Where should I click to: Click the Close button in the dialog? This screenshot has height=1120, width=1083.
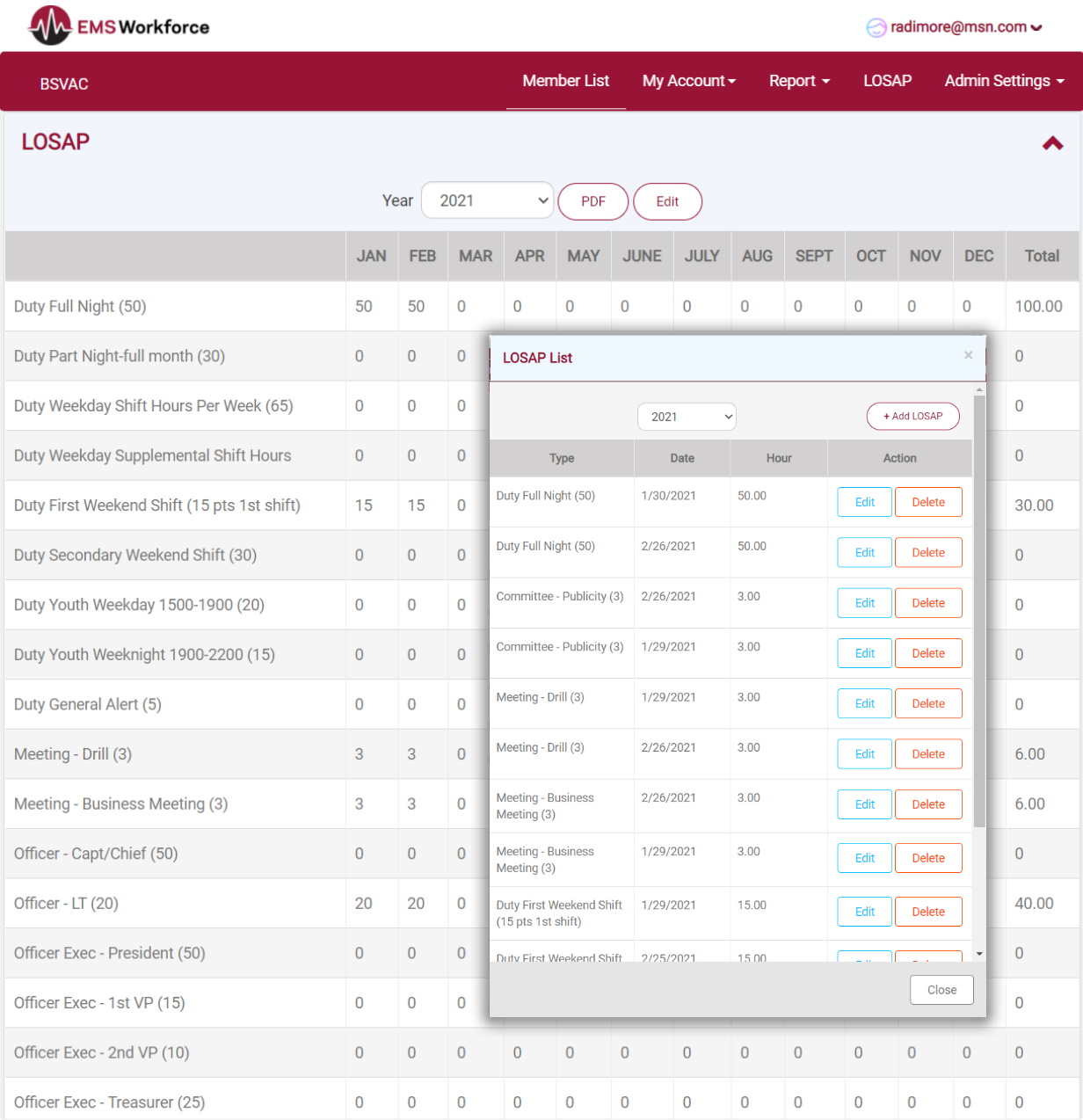click(941, 990)
